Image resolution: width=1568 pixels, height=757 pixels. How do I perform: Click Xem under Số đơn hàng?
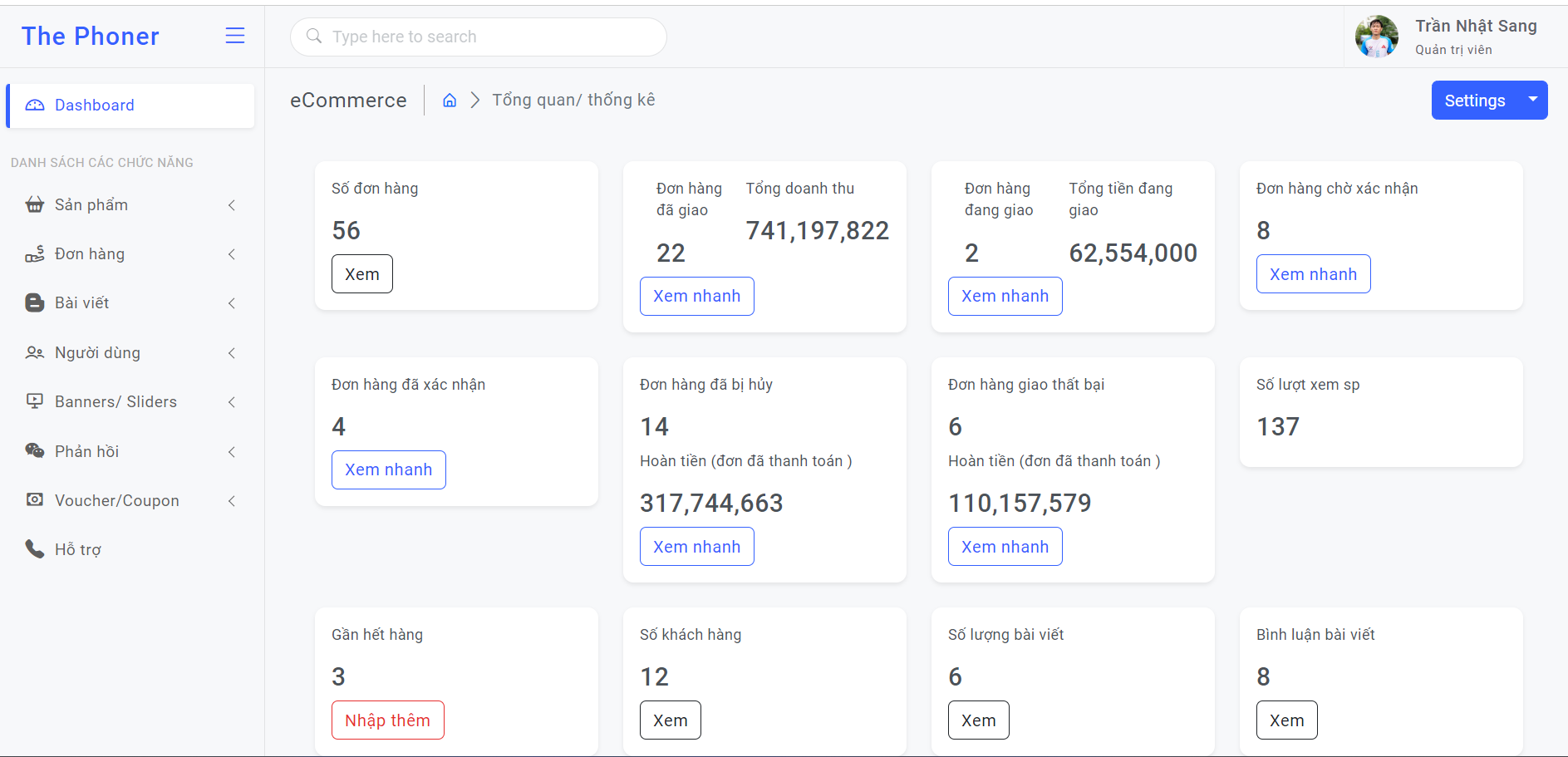362,274
